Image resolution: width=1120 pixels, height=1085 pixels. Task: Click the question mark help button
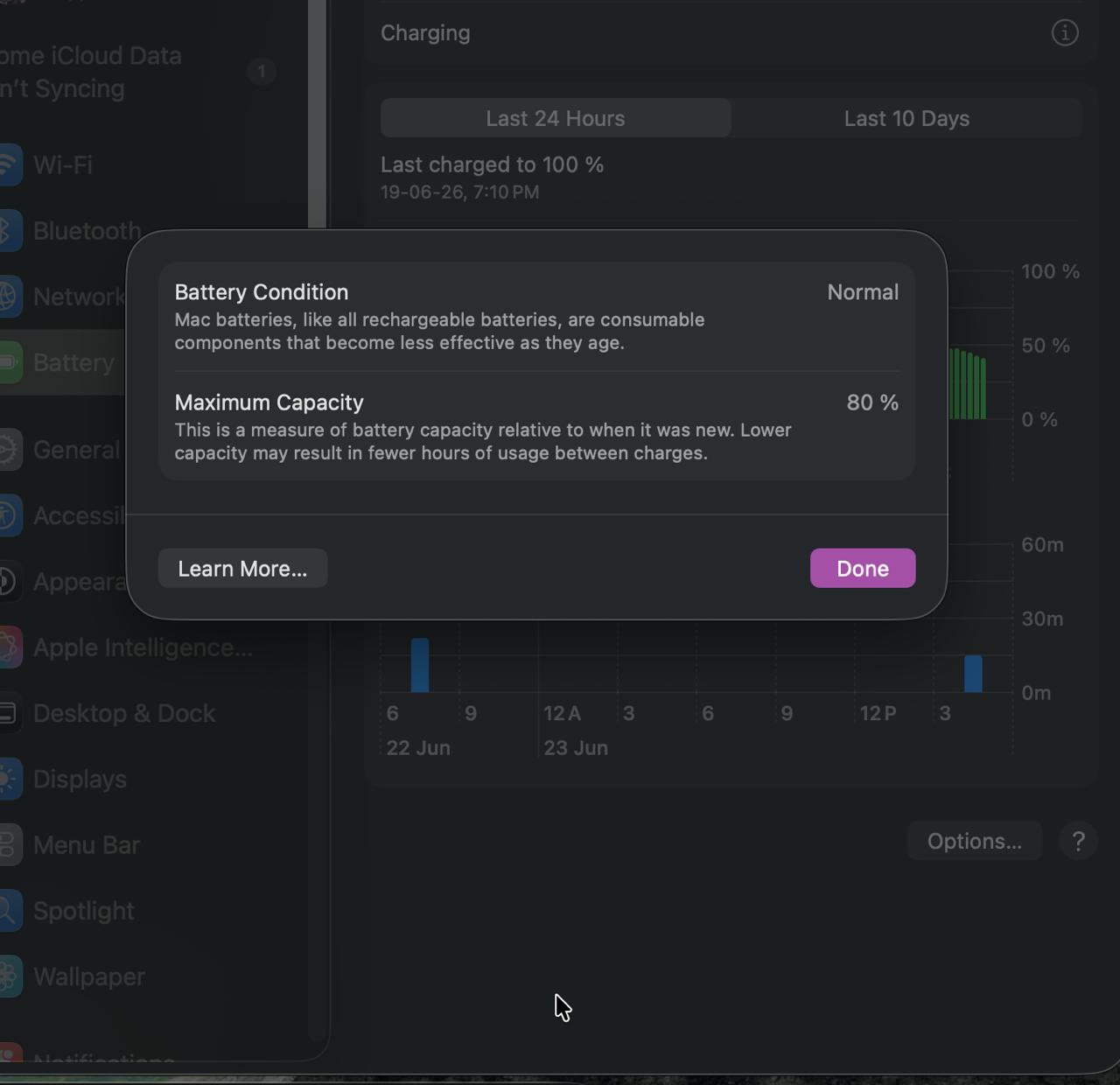(1078, 841)
